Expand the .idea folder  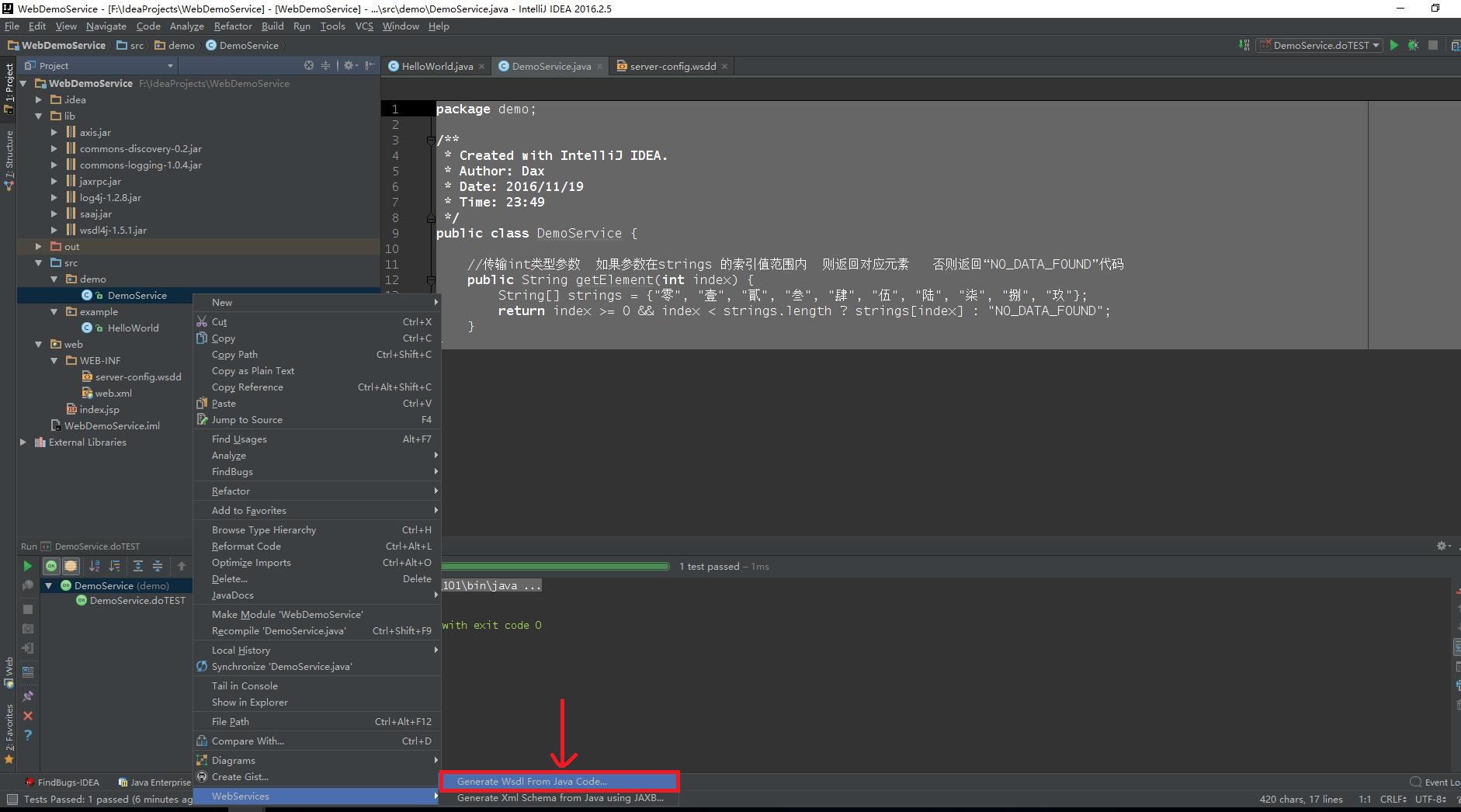coord(38,99)
